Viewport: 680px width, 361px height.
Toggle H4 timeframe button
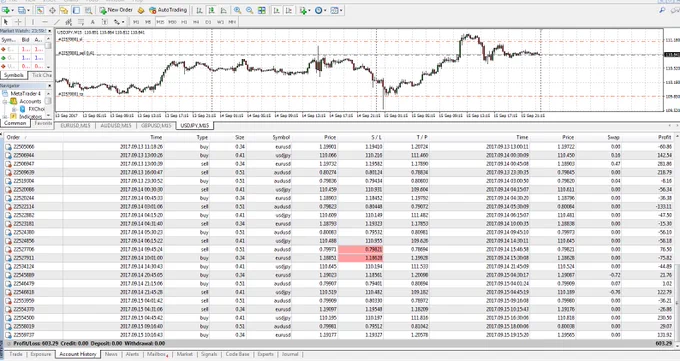(x=196, y=22)
